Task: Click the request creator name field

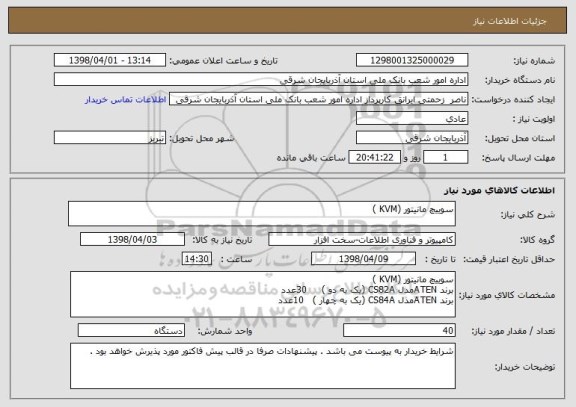Action: [318, 99]
